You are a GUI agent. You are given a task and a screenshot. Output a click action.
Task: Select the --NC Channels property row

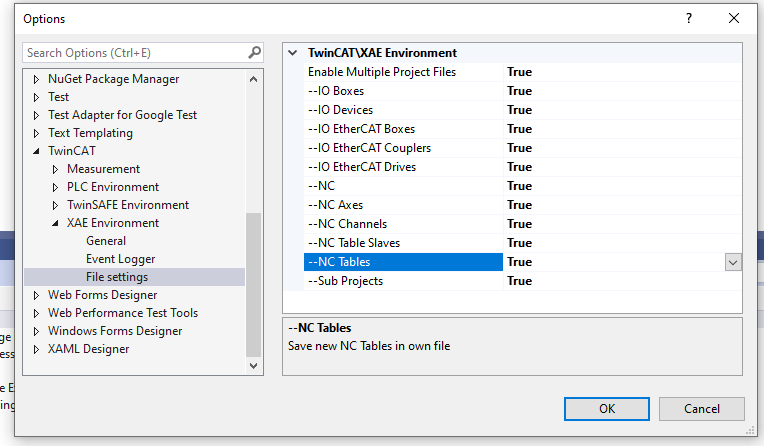point(403,224)
